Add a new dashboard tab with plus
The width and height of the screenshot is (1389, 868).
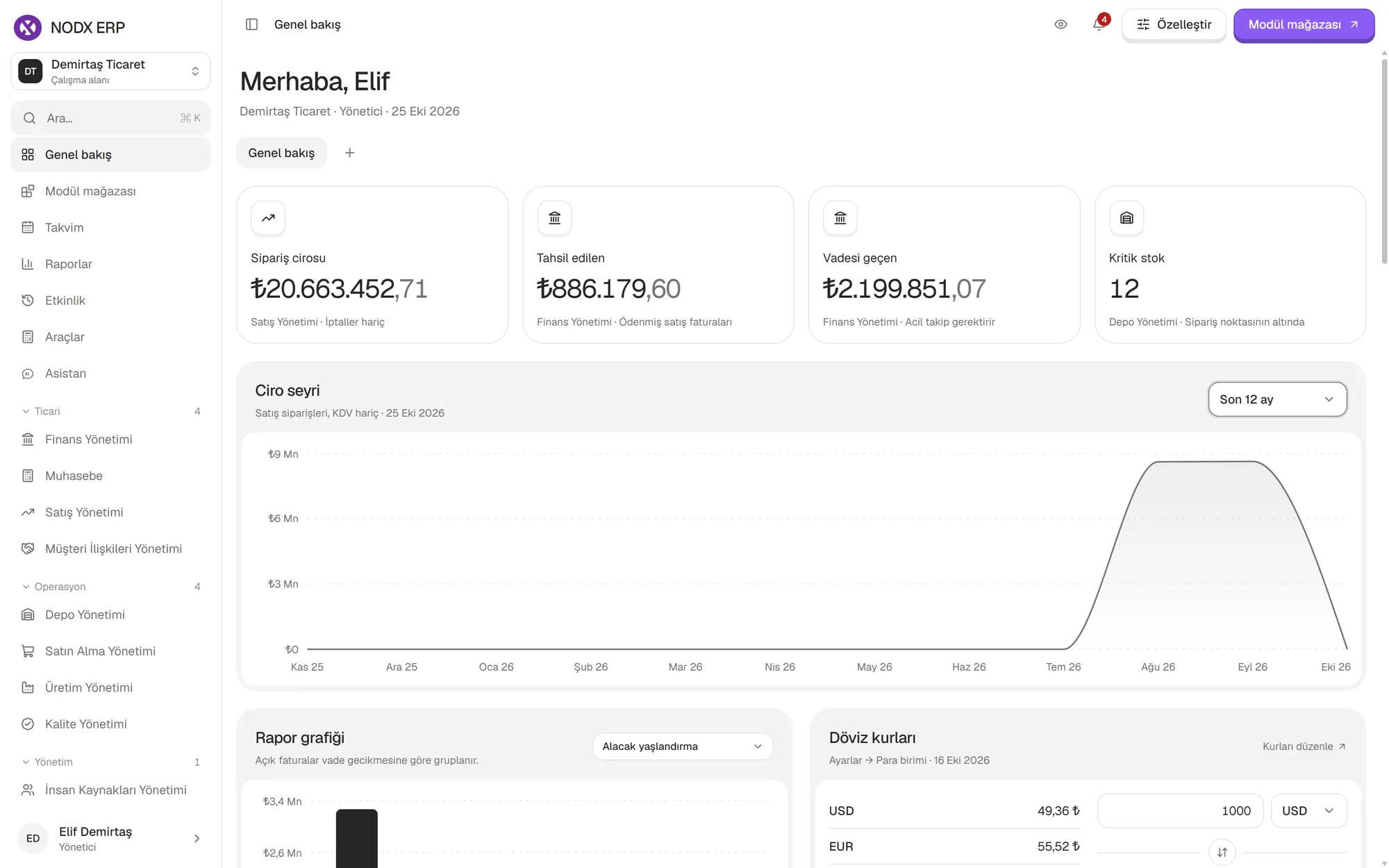click(x=350, y=153)
